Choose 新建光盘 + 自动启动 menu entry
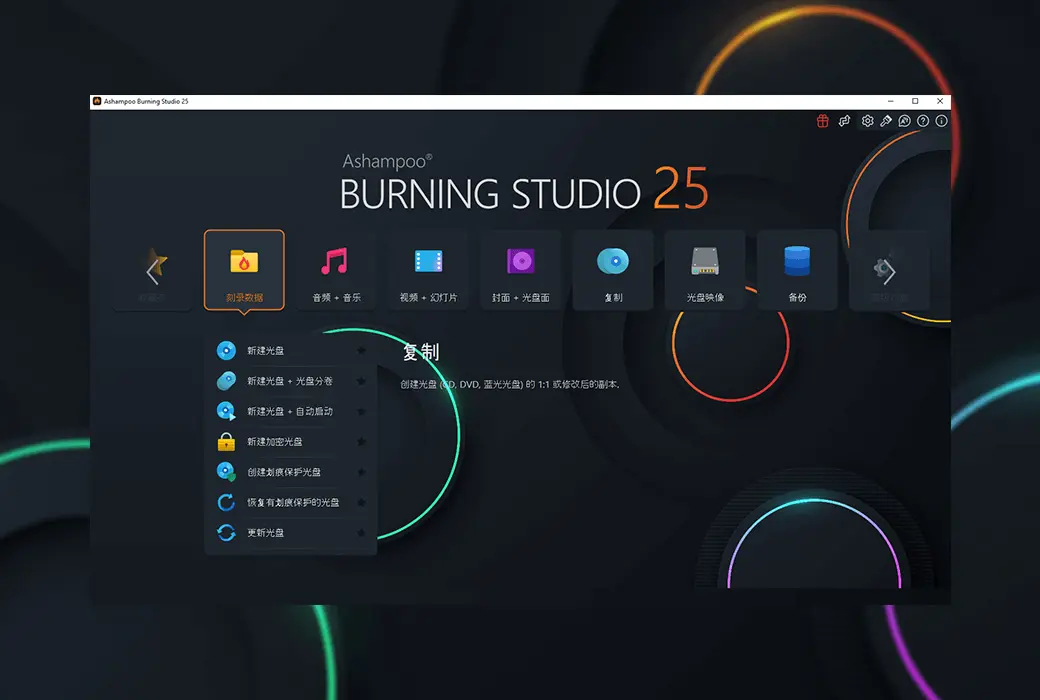 [291, 411]
